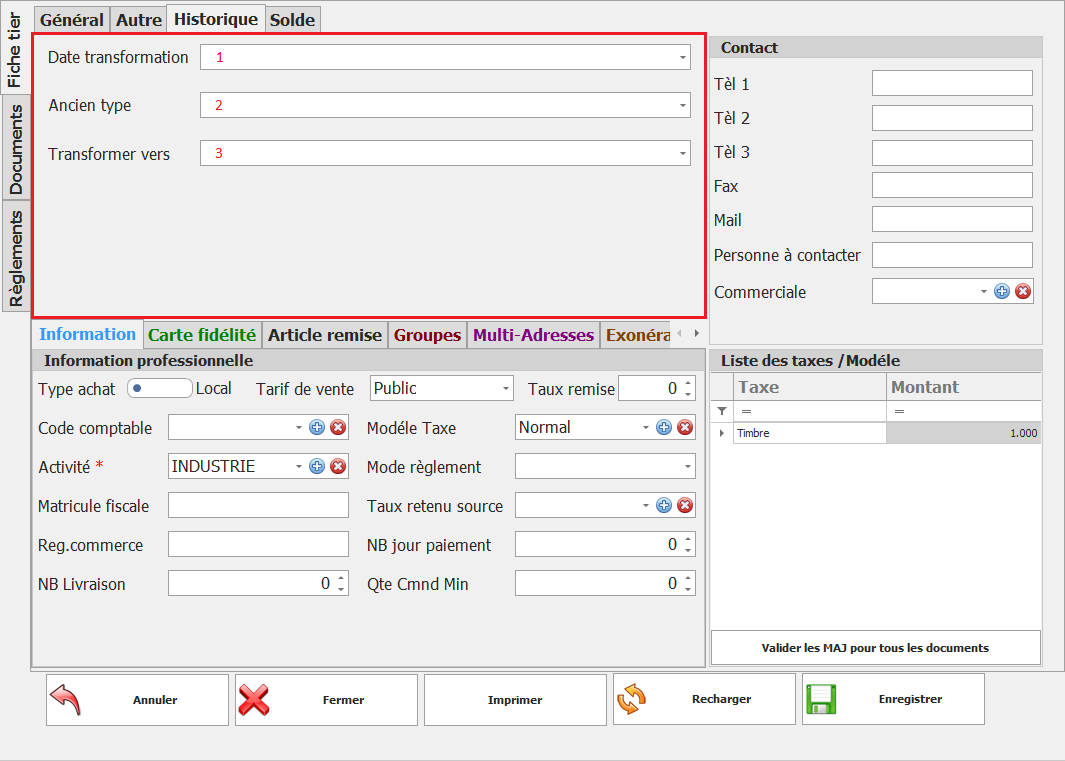Viewport: 1065px width, 761px height.
Task: Click the Matricule fiscale input field
Action: point(258,505)
